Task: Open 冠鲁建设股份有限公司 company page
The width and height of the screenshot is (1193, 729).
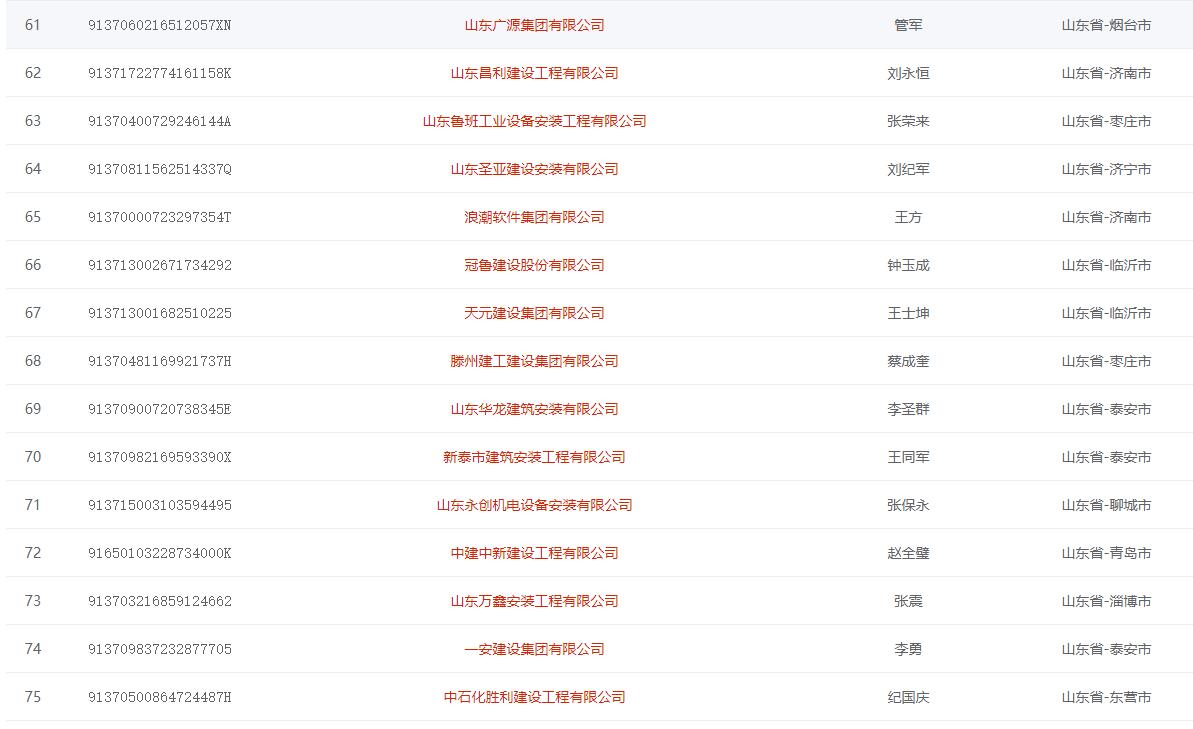Action: (x=534, y=265)
